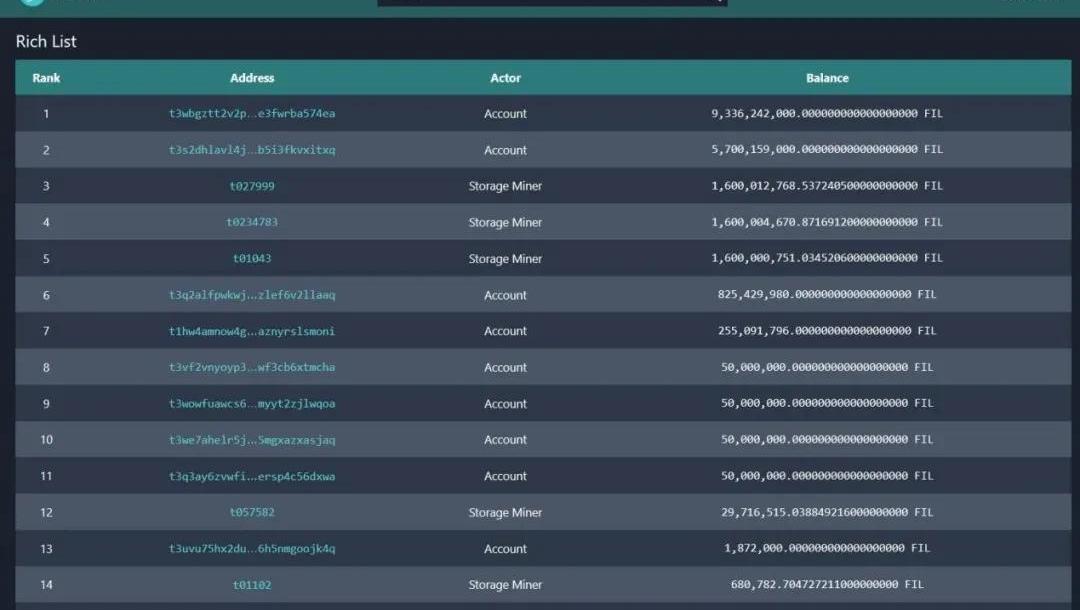This screenshot has width=1080, height=610.
Task: Open storage miner t027999
Action: click(x=252, y=186)
